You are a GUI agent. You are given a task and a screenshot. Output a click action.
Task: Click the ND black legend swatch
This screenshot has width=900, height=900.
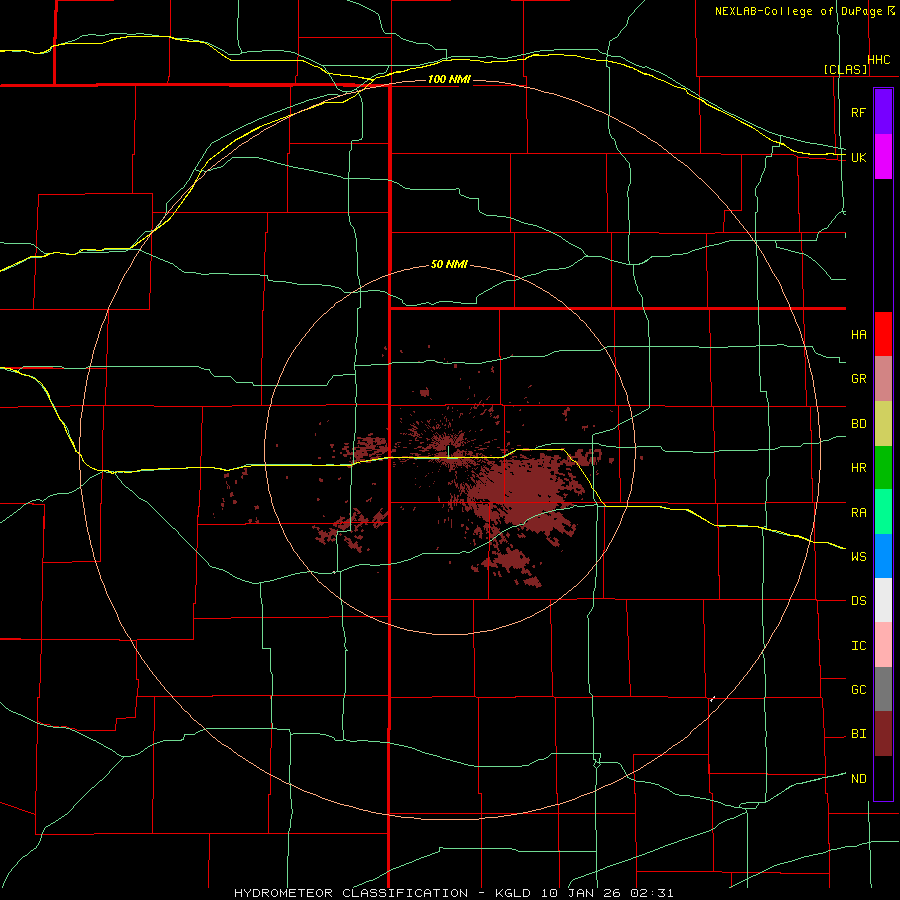click(883, 778)
